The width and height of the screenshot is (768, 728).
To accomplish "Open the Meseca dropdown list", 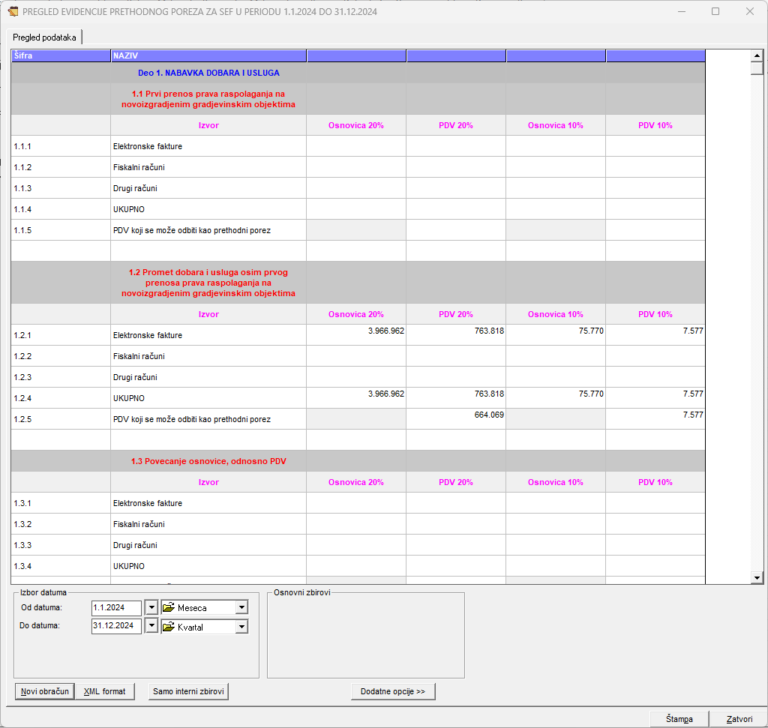I will (241, 607).
